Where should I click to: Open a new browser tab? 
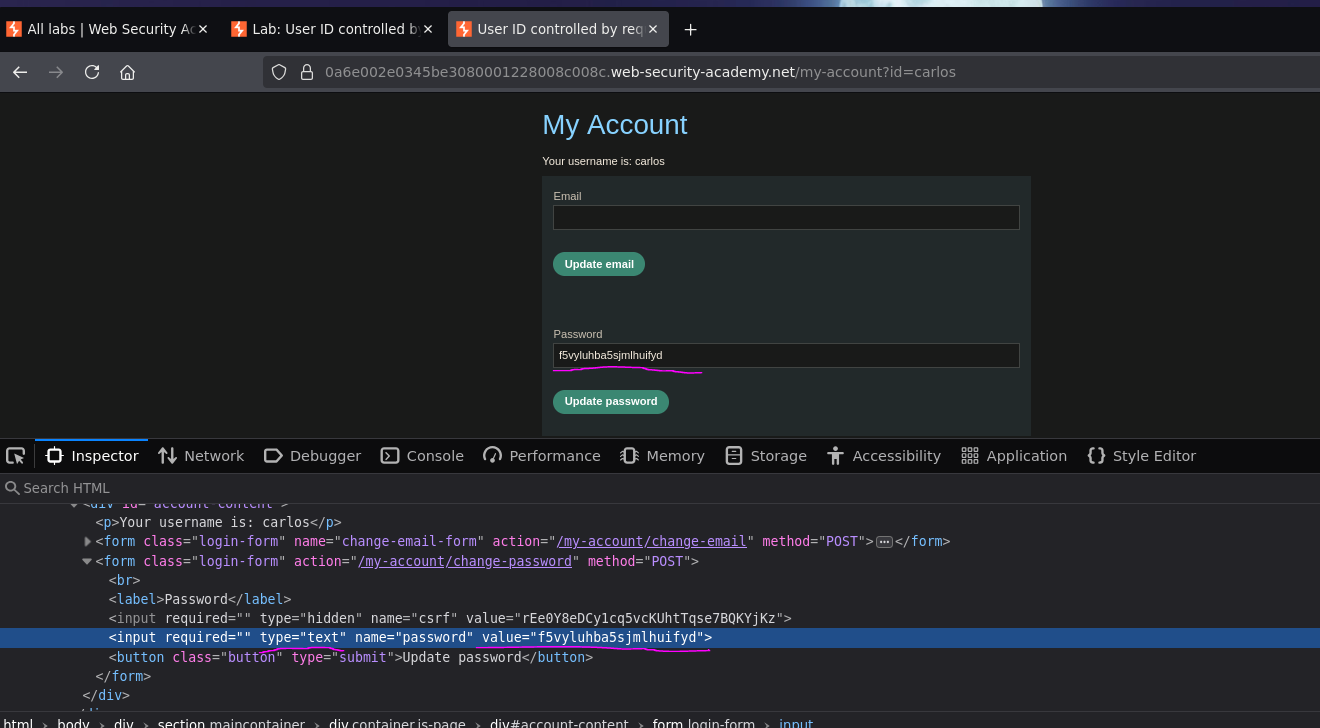[690, 29]
